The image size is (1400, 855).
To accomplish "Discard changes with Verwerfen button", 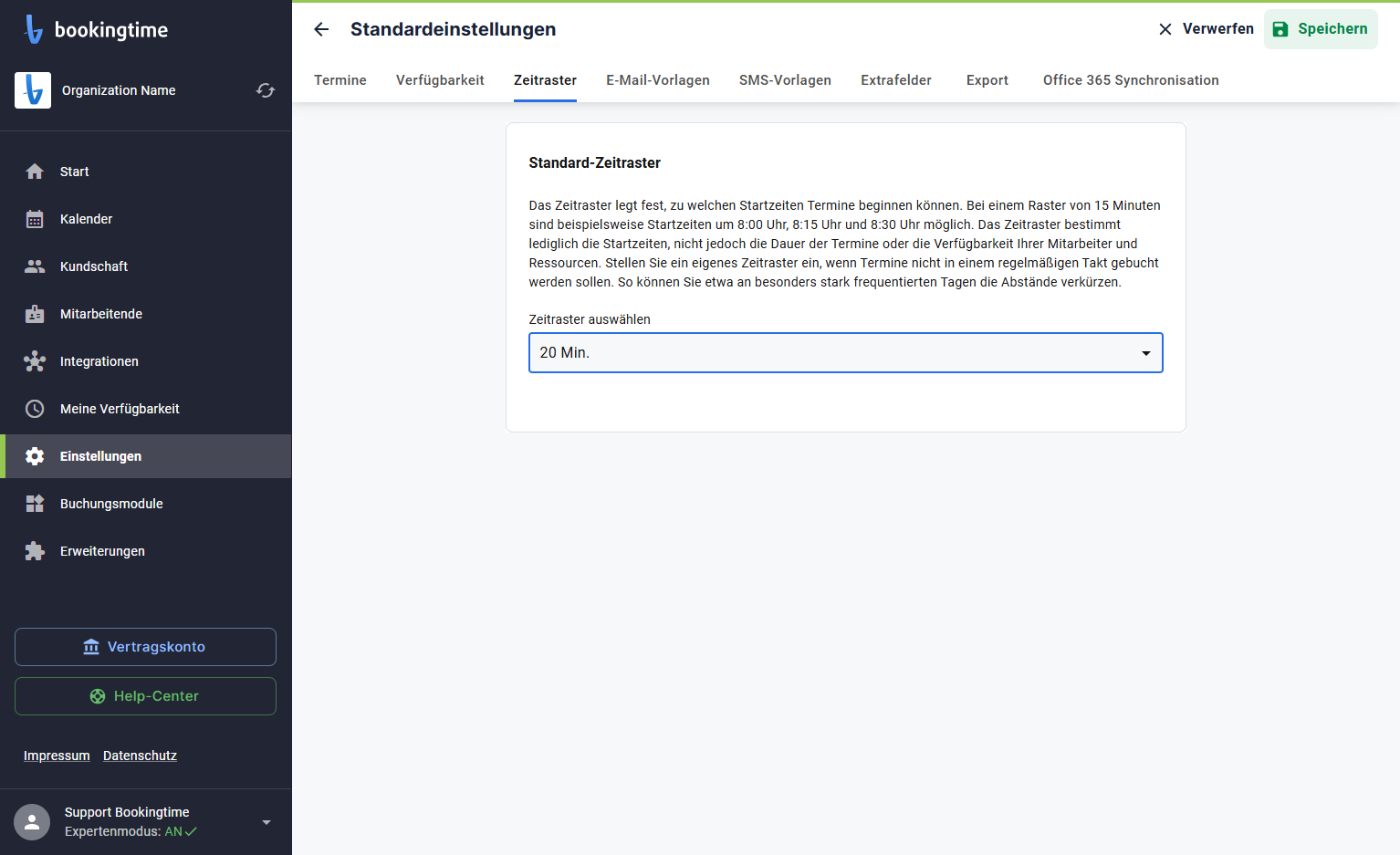I will pos(1206,29).
